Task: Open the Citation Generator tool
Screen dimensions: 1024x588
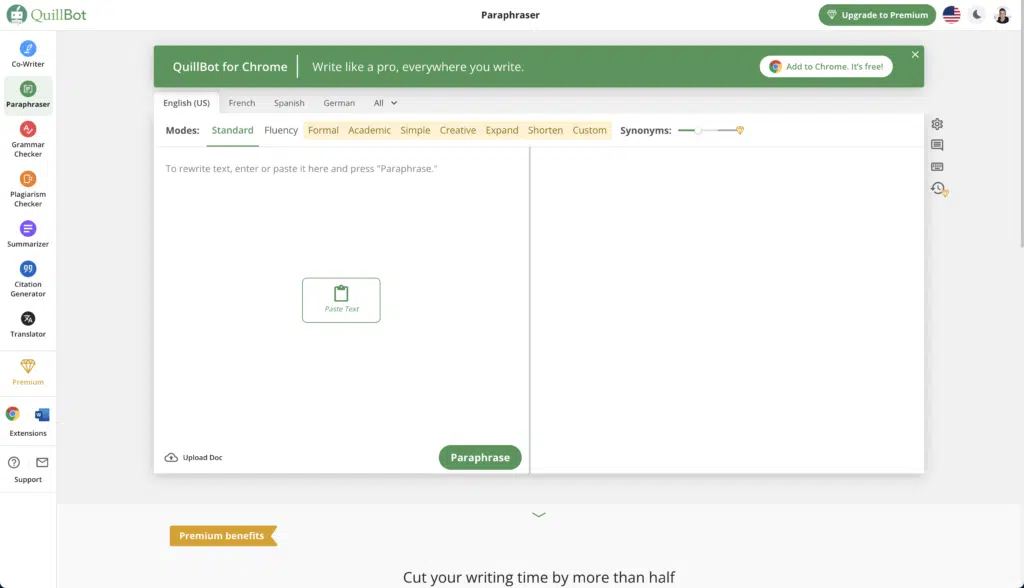Action: tap(27, 279)
